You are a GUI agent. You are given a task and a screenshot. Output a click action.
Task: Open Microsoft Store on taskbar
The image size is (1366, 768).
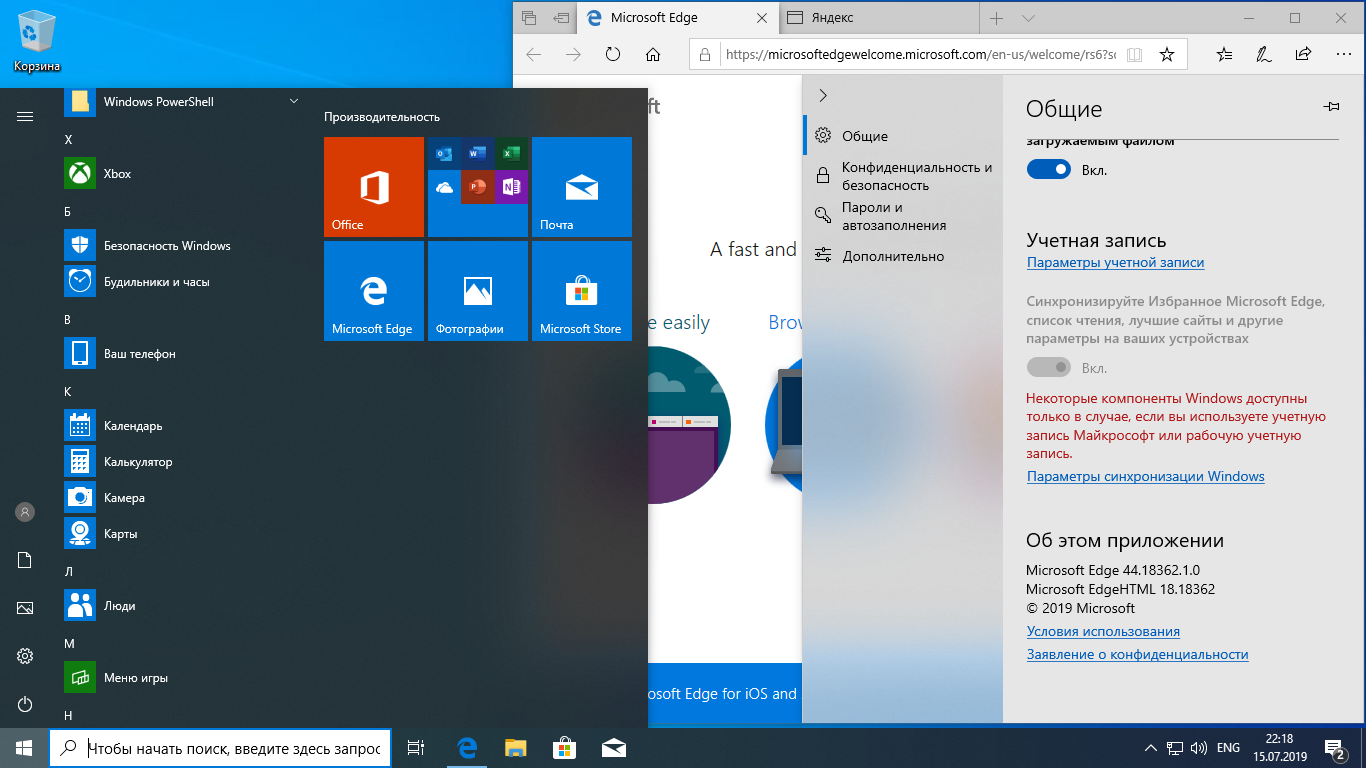[564, 747]
